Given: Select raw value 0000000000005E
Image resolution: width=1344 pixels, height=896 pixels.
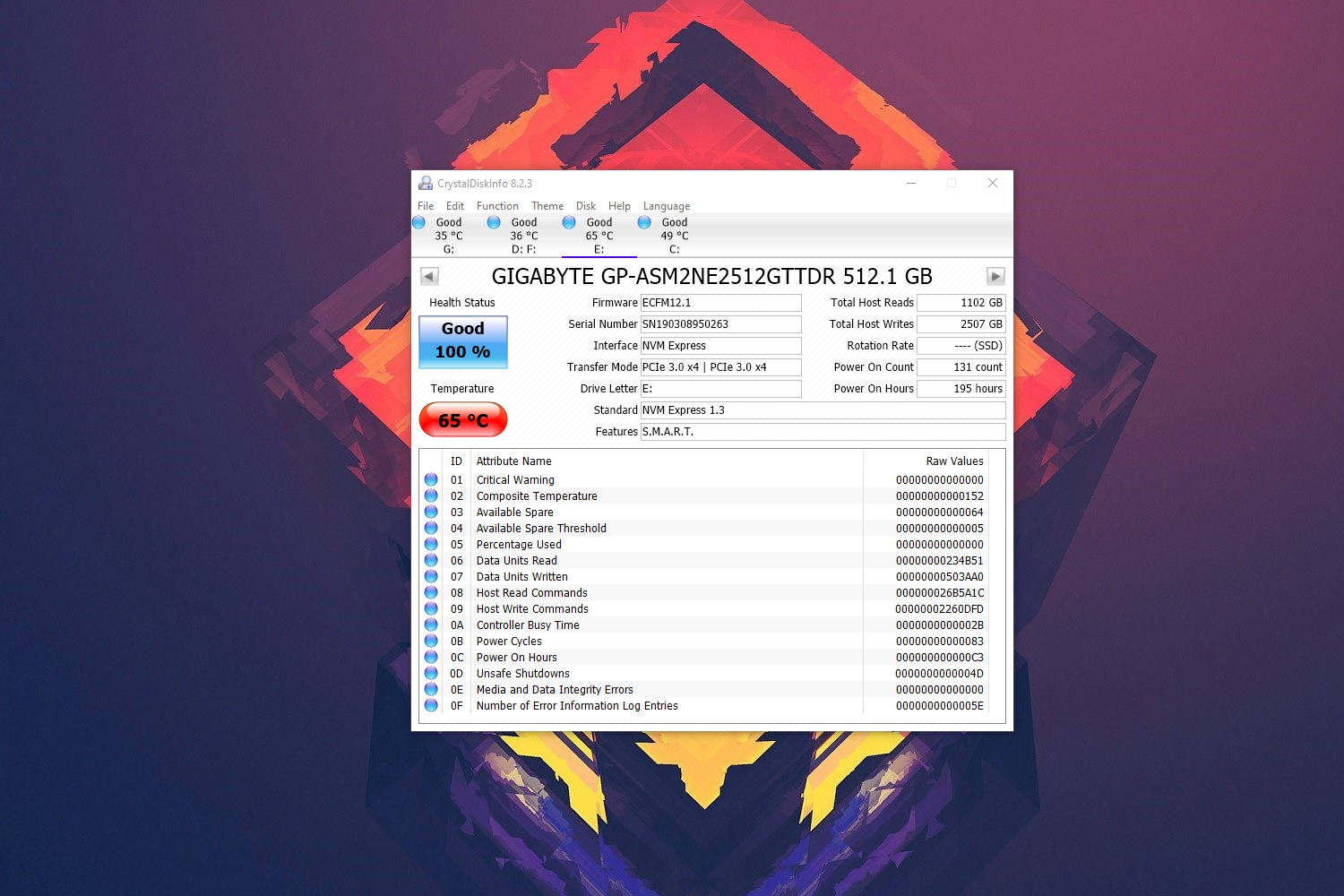Looking at the screenshot, I should [x=940, y=706].
